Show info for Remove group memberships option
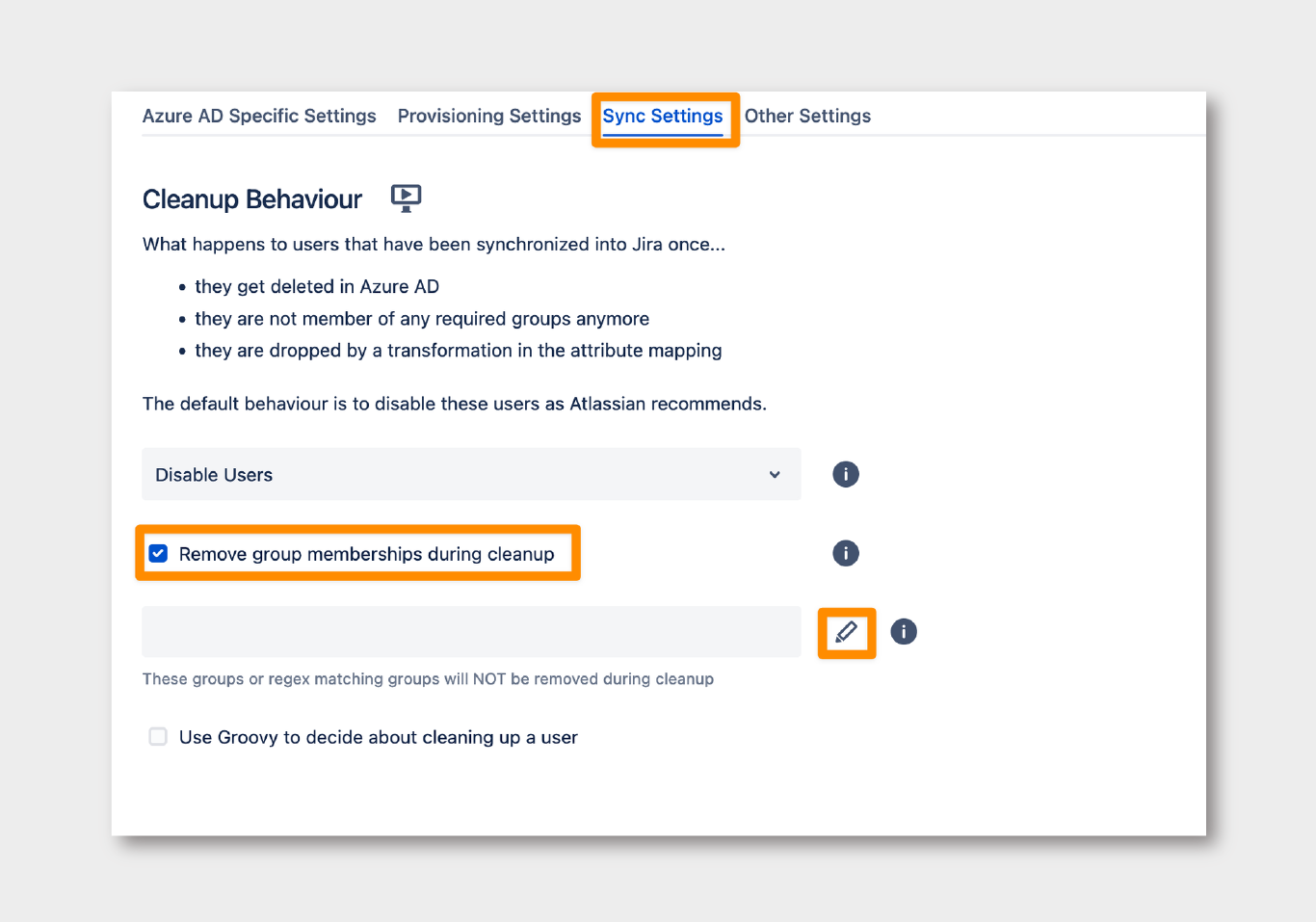This screenshot has height=922, width=1316. [x=845, y=553]
